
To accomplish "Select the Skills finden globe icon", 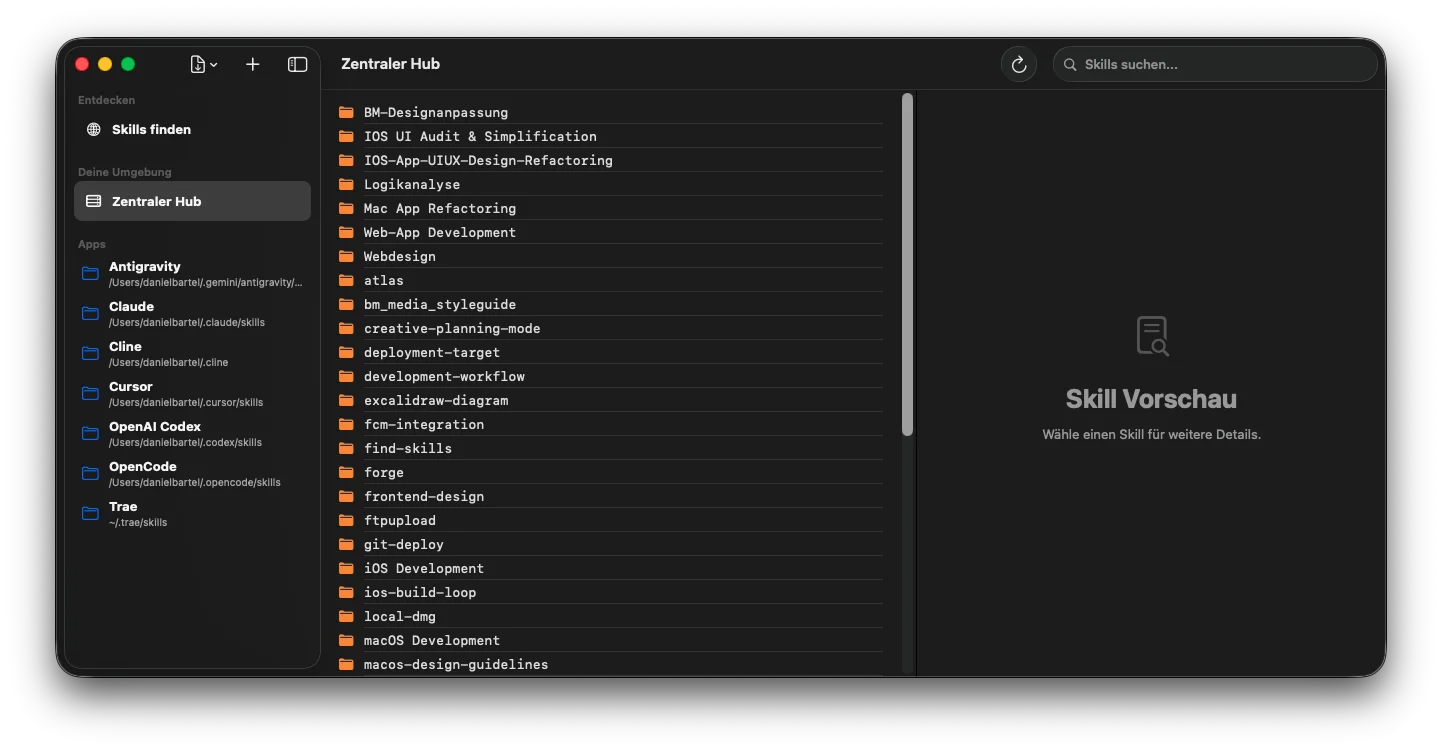I will click(92, 129).
